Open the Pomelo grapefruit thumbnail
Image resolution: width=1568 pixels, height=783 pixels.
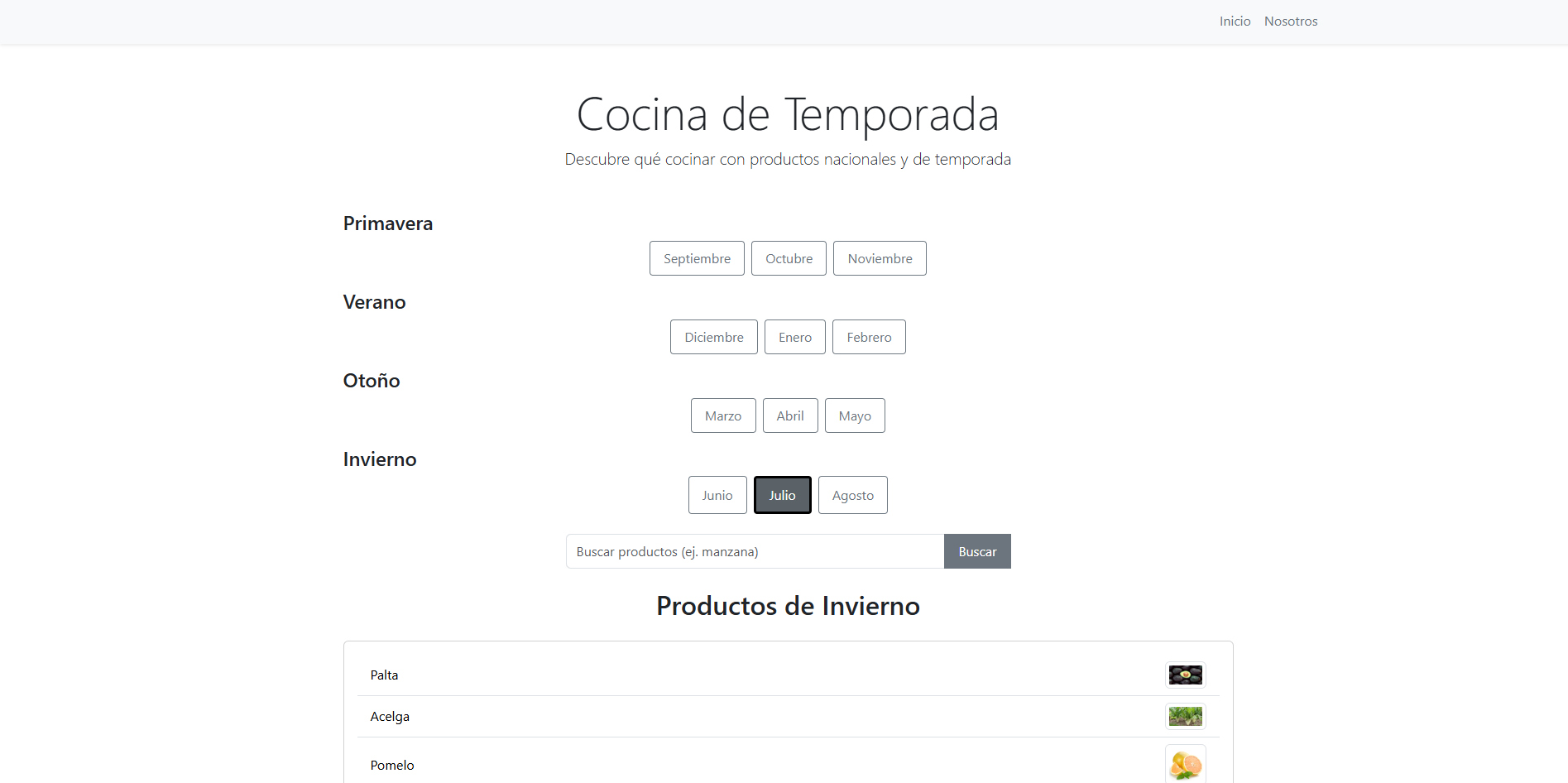coord(1186,764)
